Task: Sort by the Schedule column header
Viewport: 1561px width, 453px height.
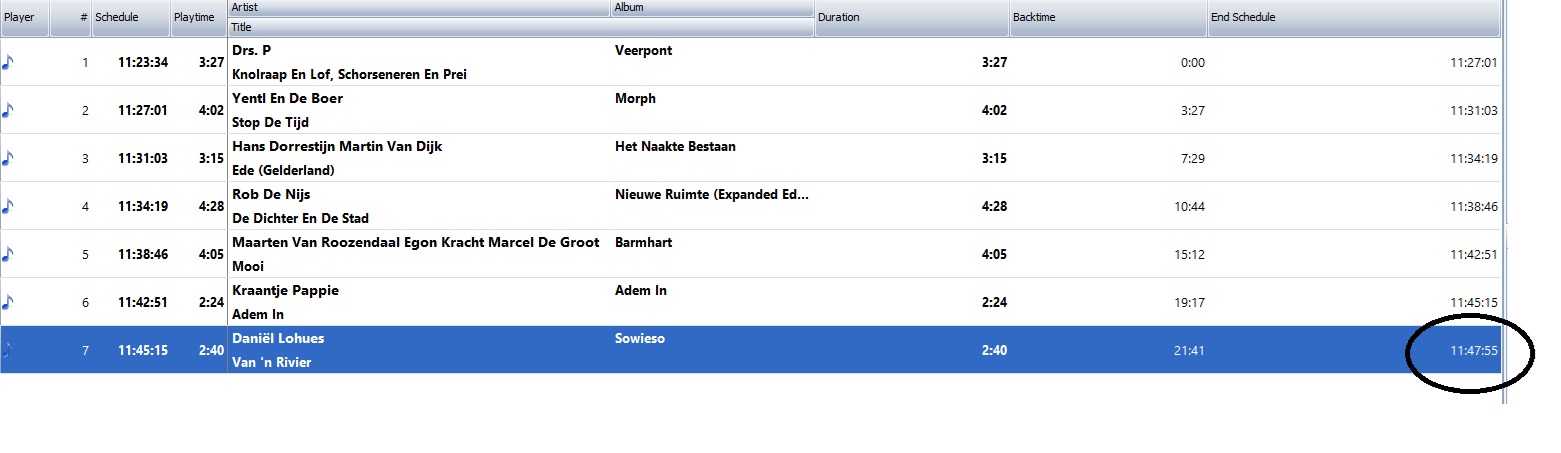Action: tap(129, 17)
